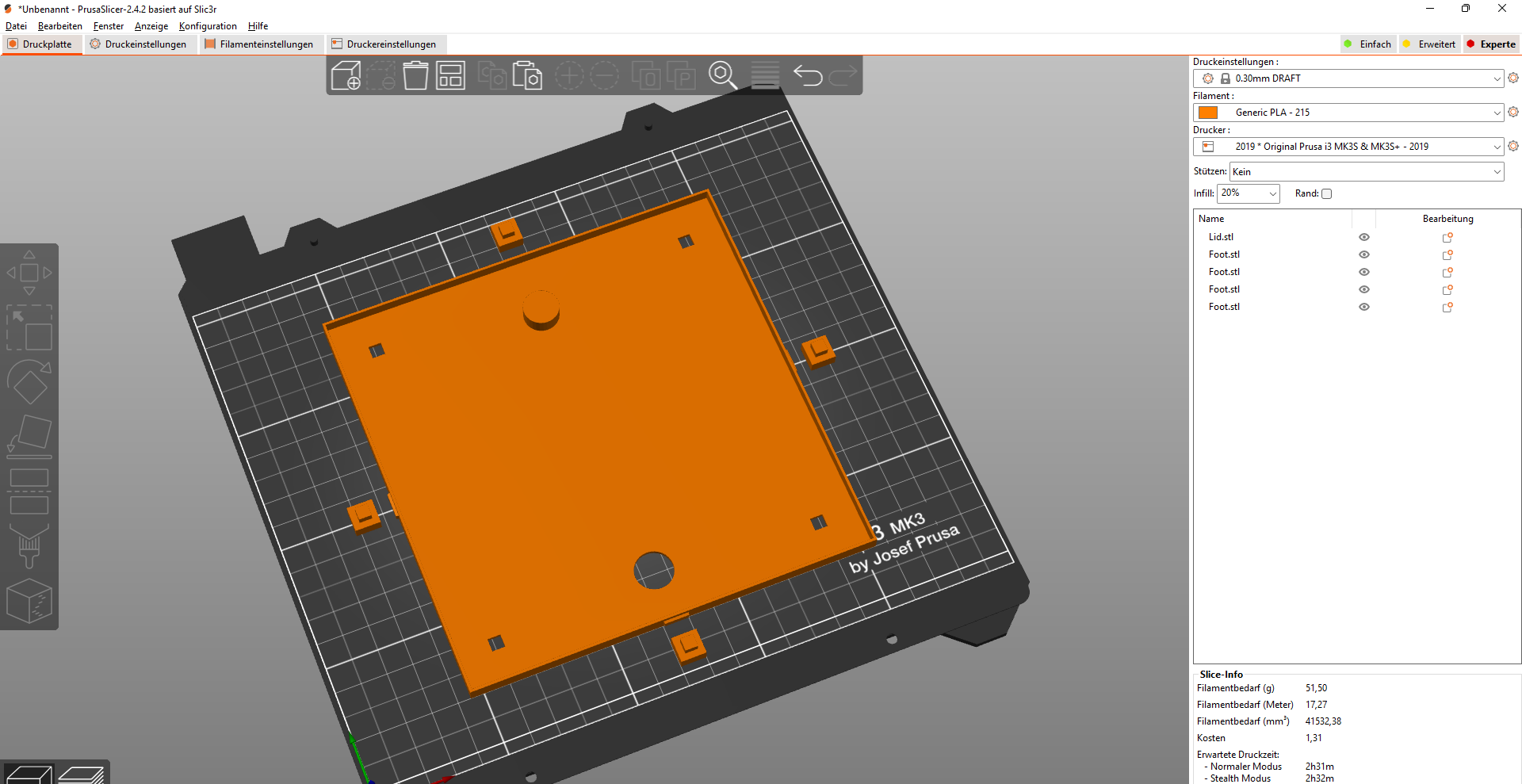Viewport: 1522px width, 784px height.
Task: Click the Undo arrow icon
Action: [808, 76]
